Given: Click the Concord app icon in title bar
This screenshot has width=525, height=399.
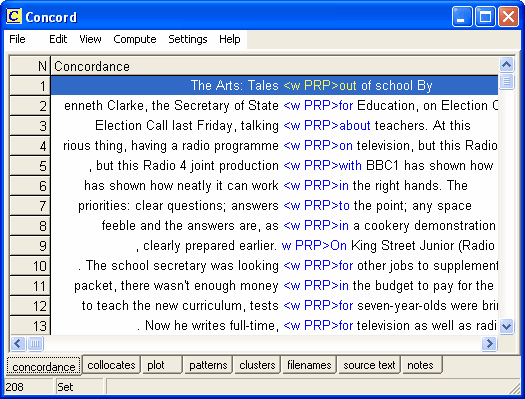Looking at the screenshot, I should coord(14,16).
